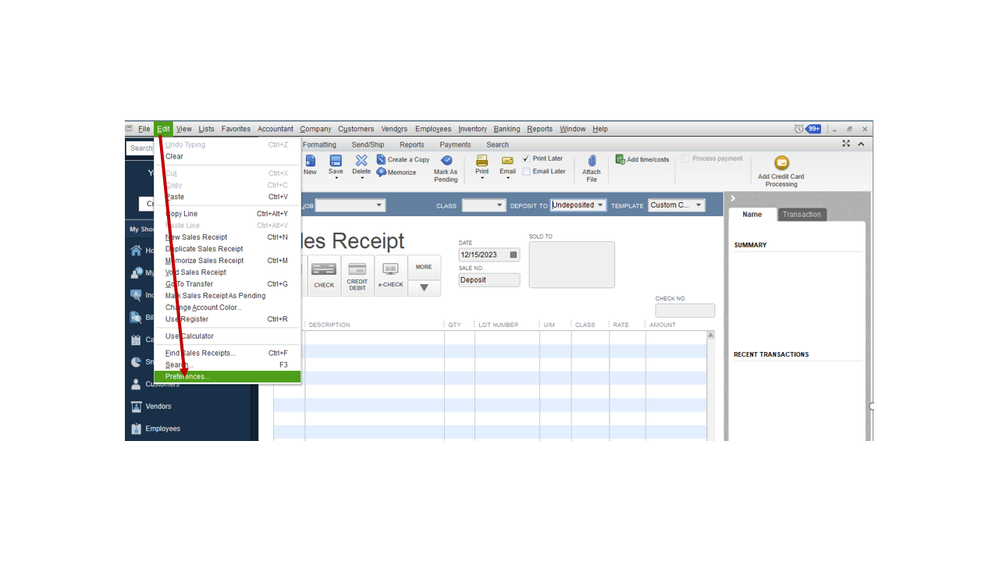This screenshot has width=999, height=562.
Task: Click Mark As Pending icon
Action: (x=447, y=161)
